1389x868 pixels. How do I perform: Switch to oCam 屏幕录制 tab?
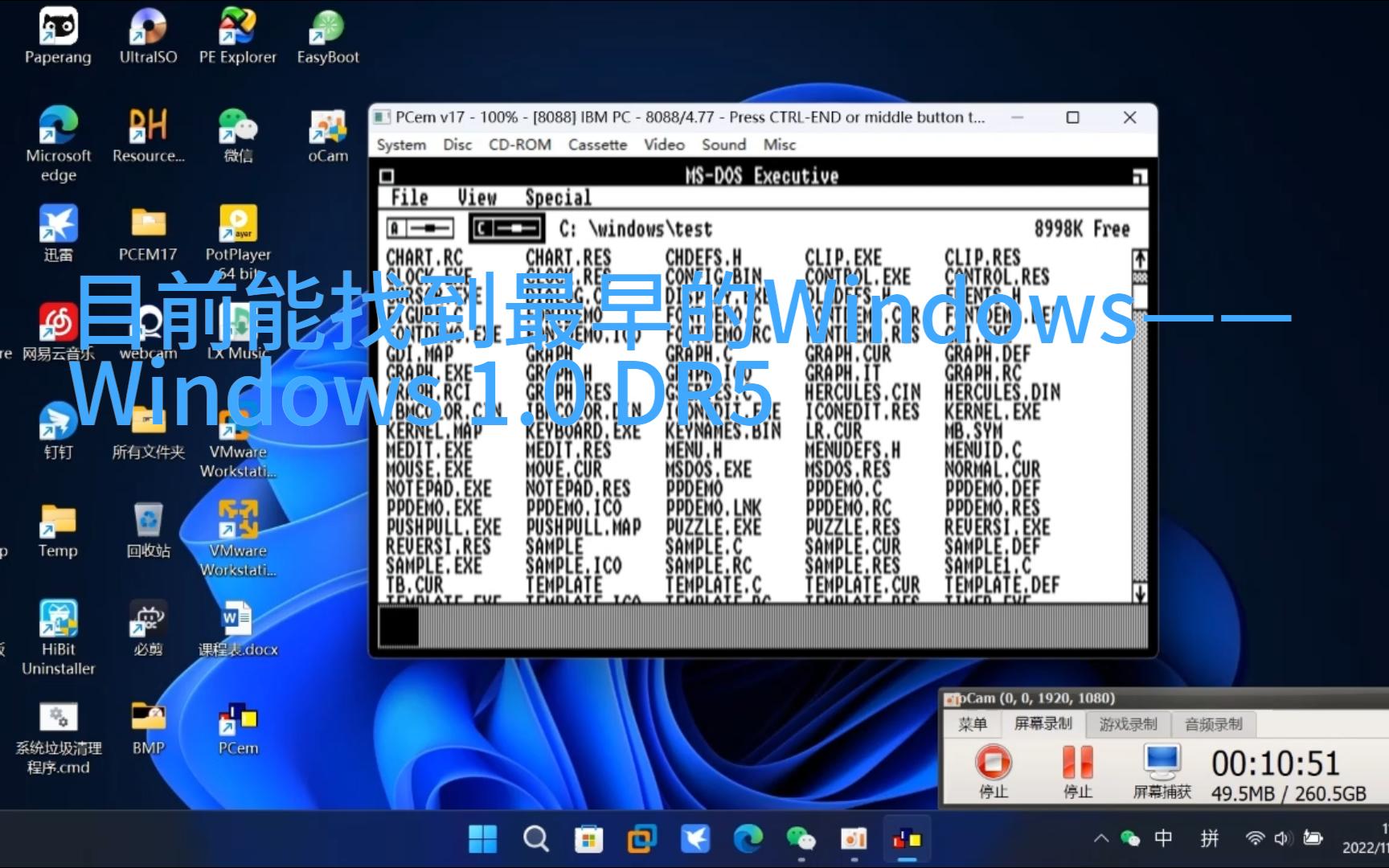point(1043,724)
